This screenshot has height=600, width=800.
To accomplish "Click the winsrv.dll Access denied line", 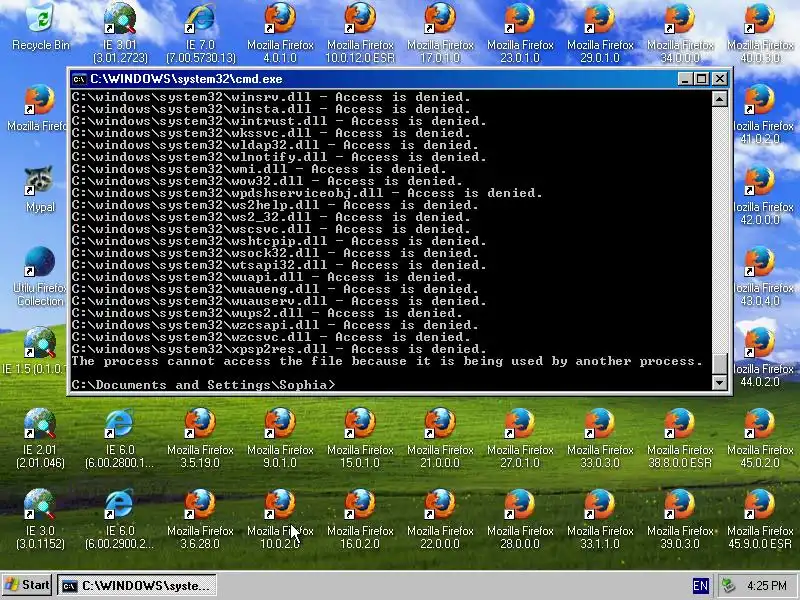I will click(271, 97).
